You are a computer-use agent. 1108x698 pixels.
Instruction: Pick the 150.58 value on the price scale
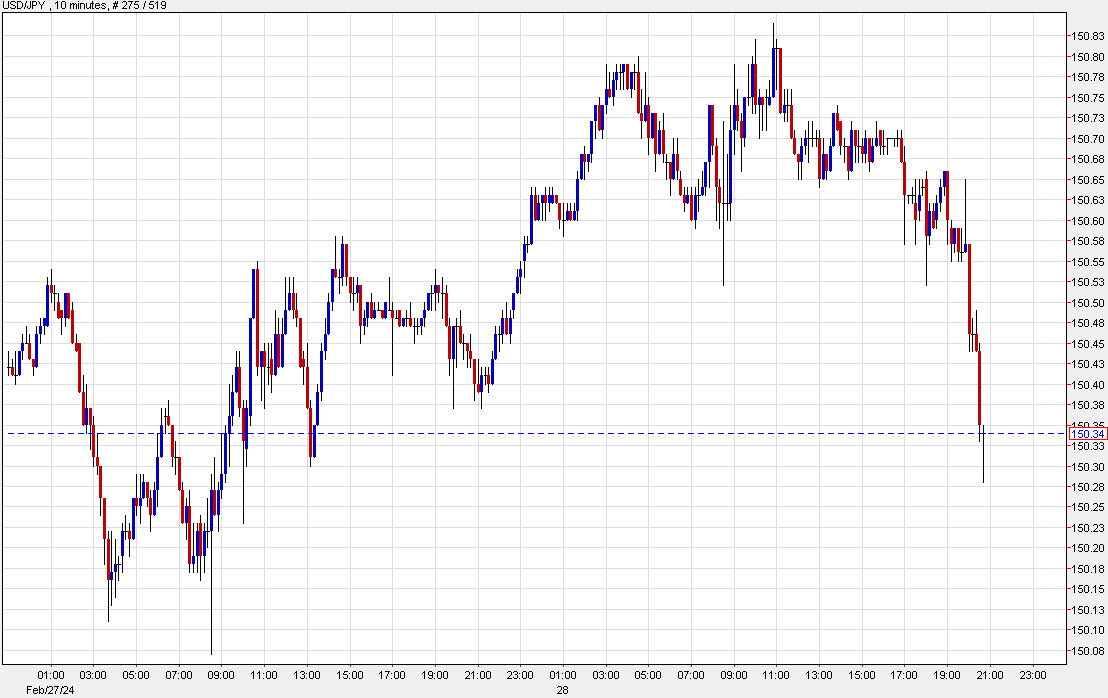click(x=1088, y=241)
